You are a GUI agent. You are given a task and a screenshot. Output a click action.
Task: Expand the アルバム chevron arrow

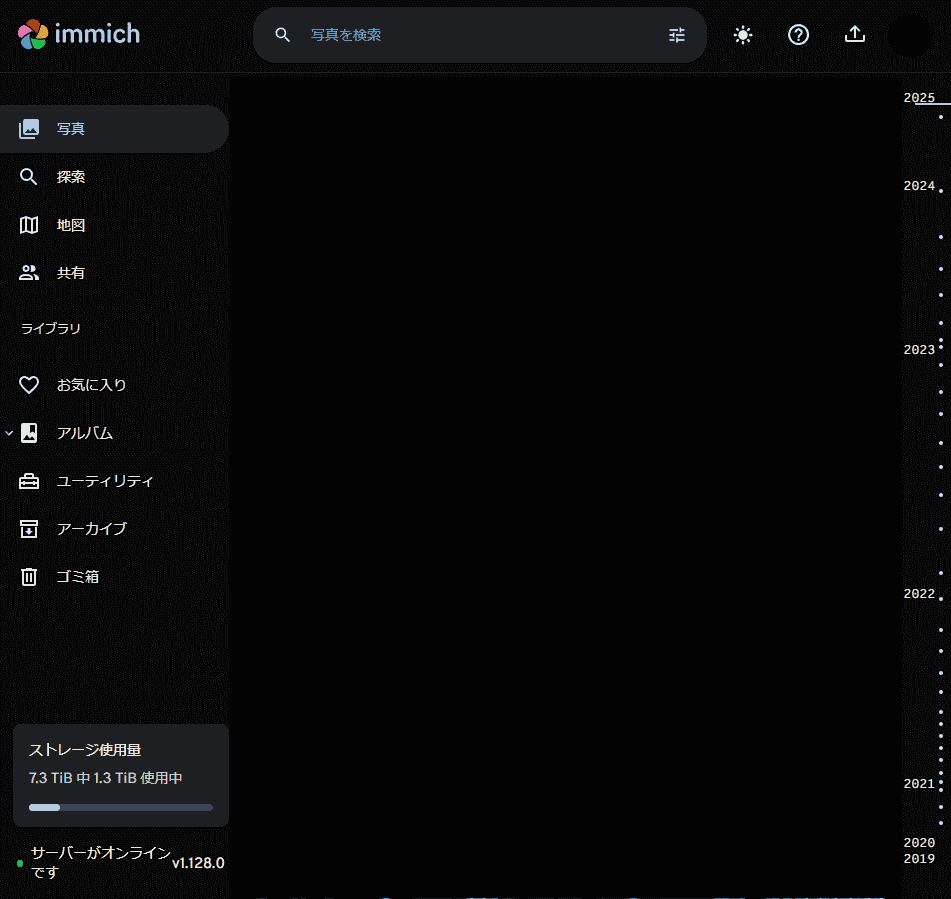point(9,433)
